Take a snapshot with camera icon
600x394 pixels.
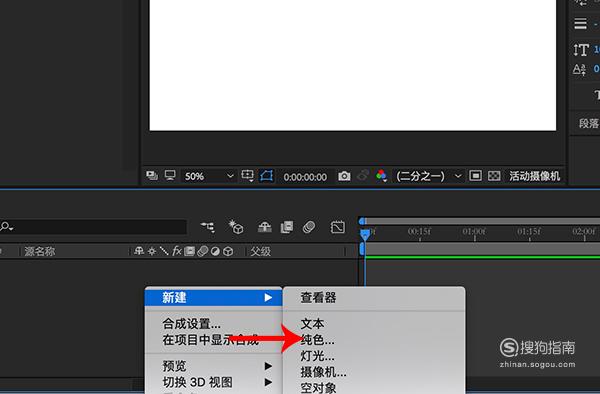point(344,176)
